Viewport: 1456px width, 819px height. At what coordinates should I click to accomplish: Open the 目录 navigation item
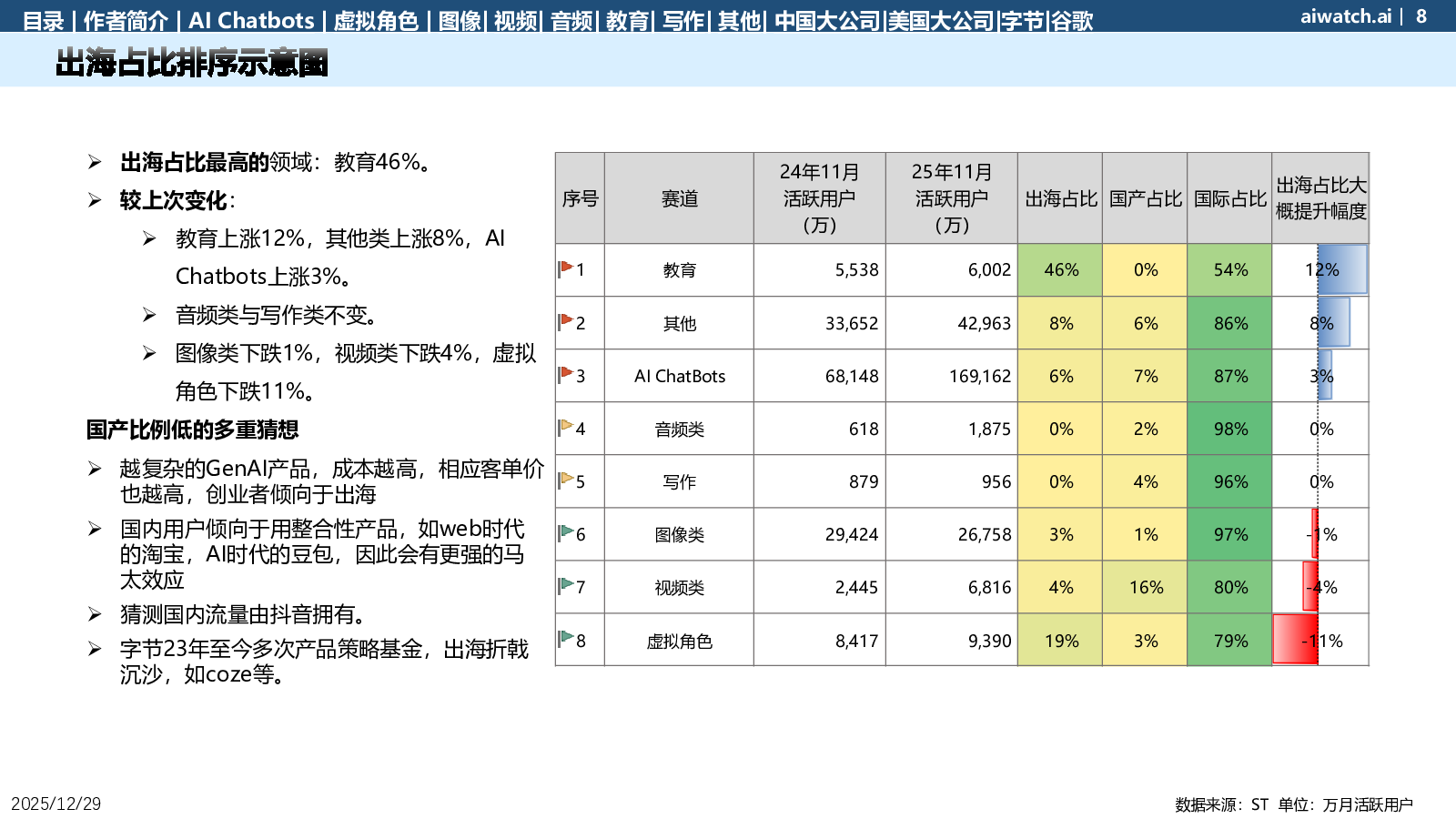tap(43, 20)
